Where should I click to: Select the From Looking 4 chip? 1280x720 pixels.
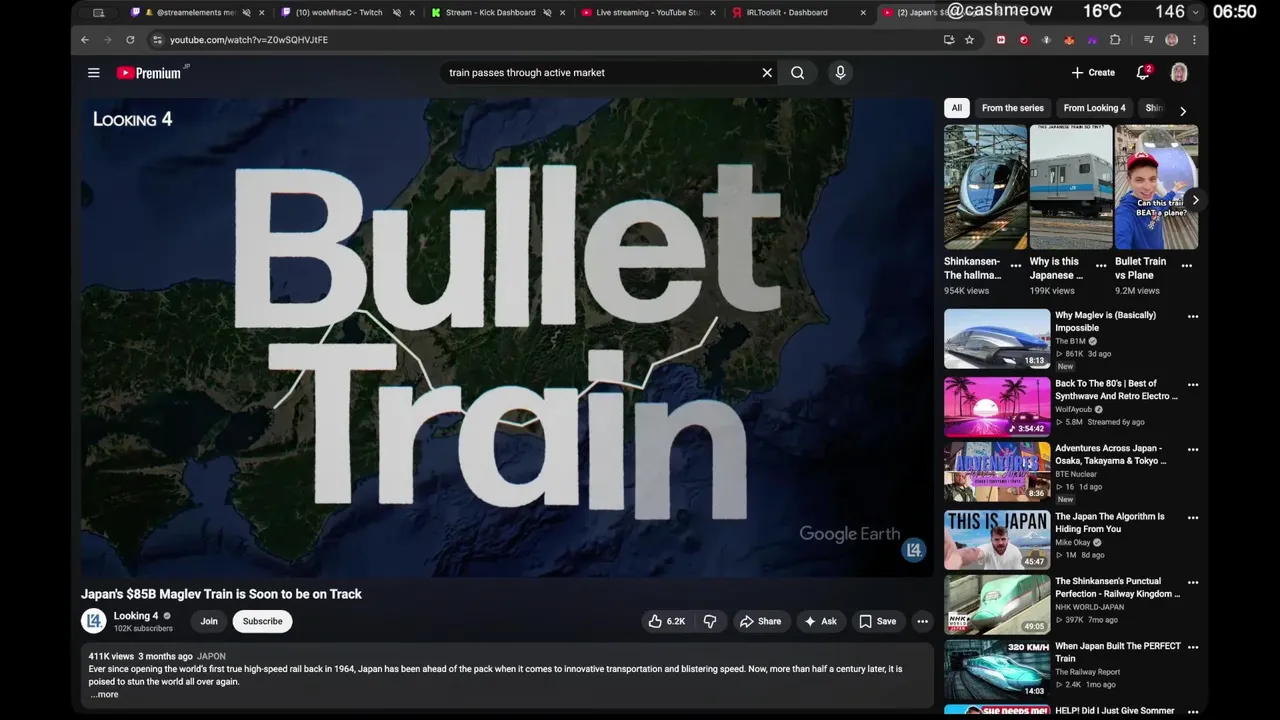1094,108
